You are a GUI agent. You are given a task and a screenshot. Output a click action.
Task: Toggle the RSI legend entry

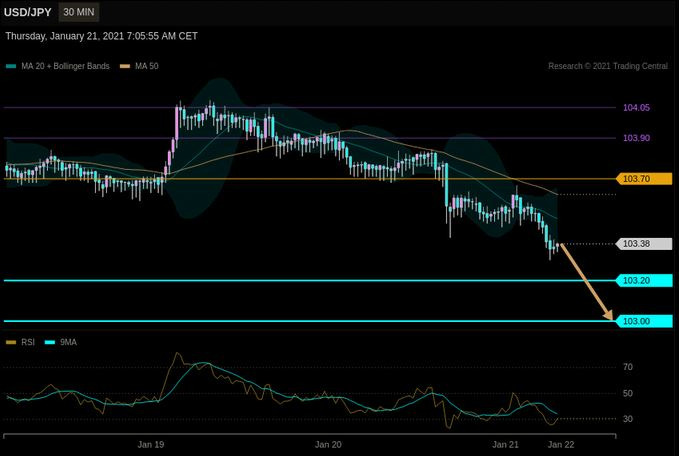click(20, 342)
